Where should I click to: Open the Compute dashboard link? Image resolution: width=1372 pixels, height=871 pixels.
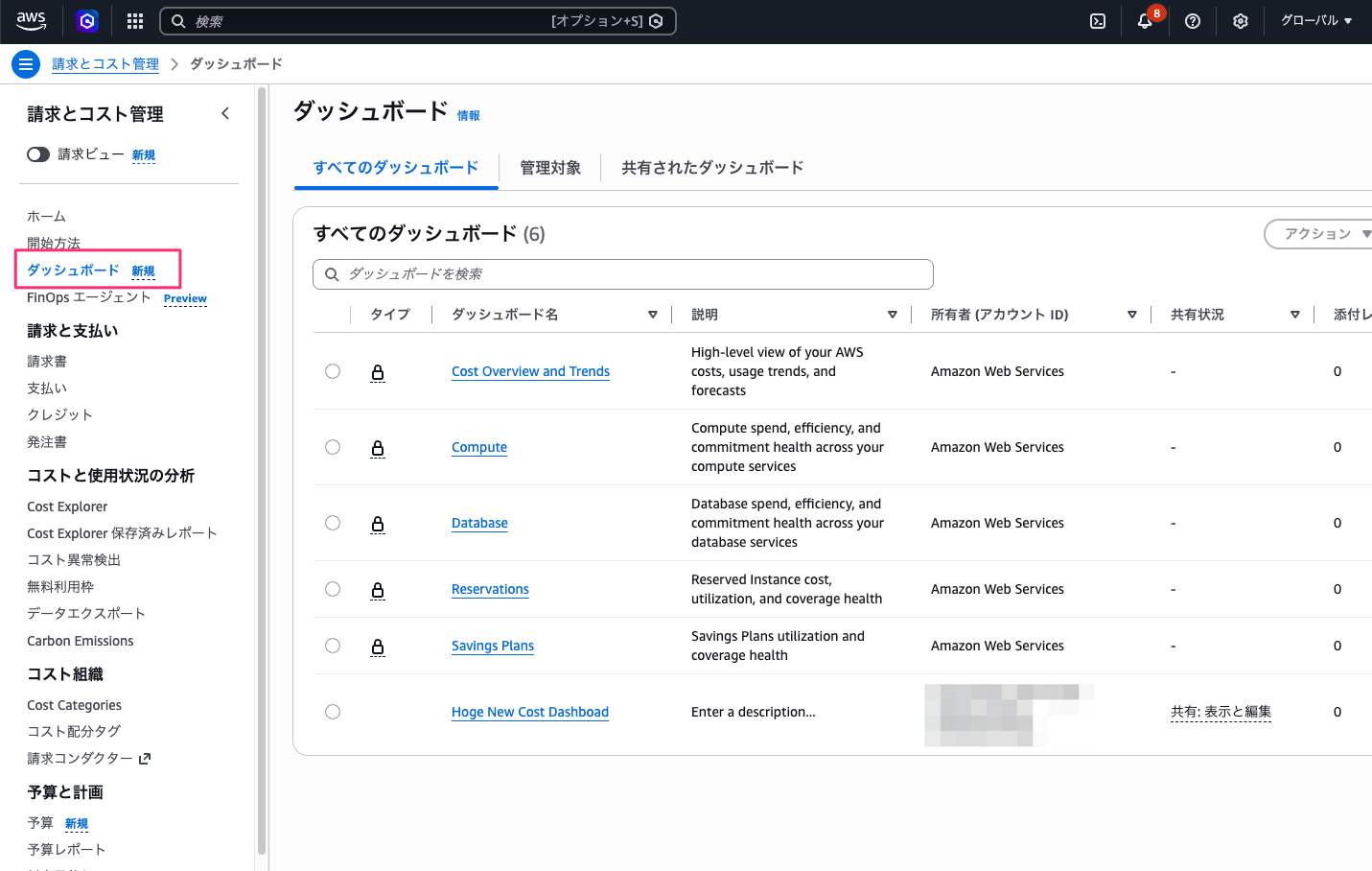click(x=479, y=447)
